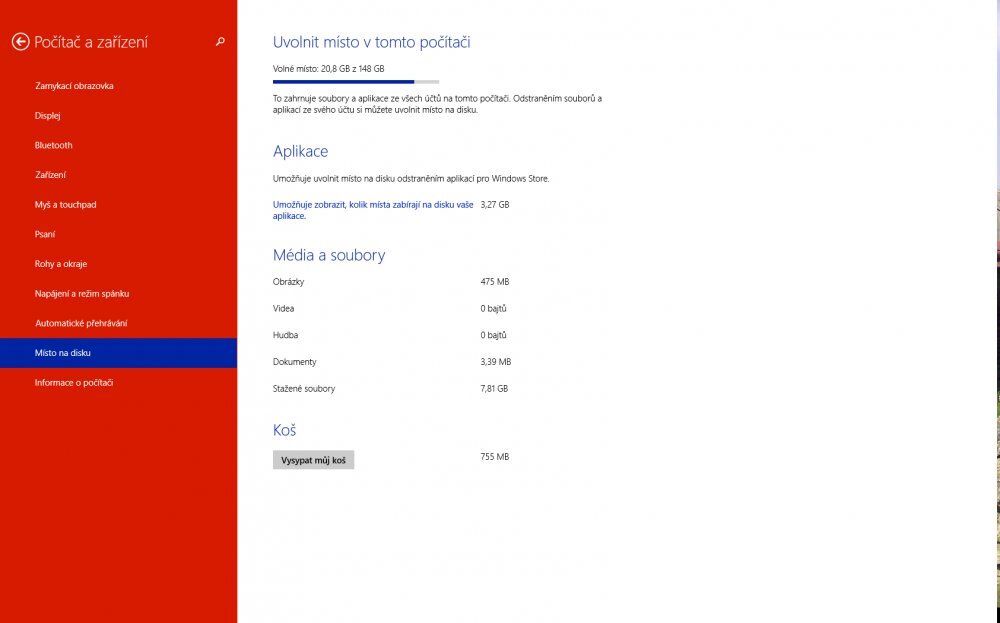The width and height of the screenshot is (1000, 623).
Task: Click the Vysypat můj koš button
Action: tap(313, 458)
